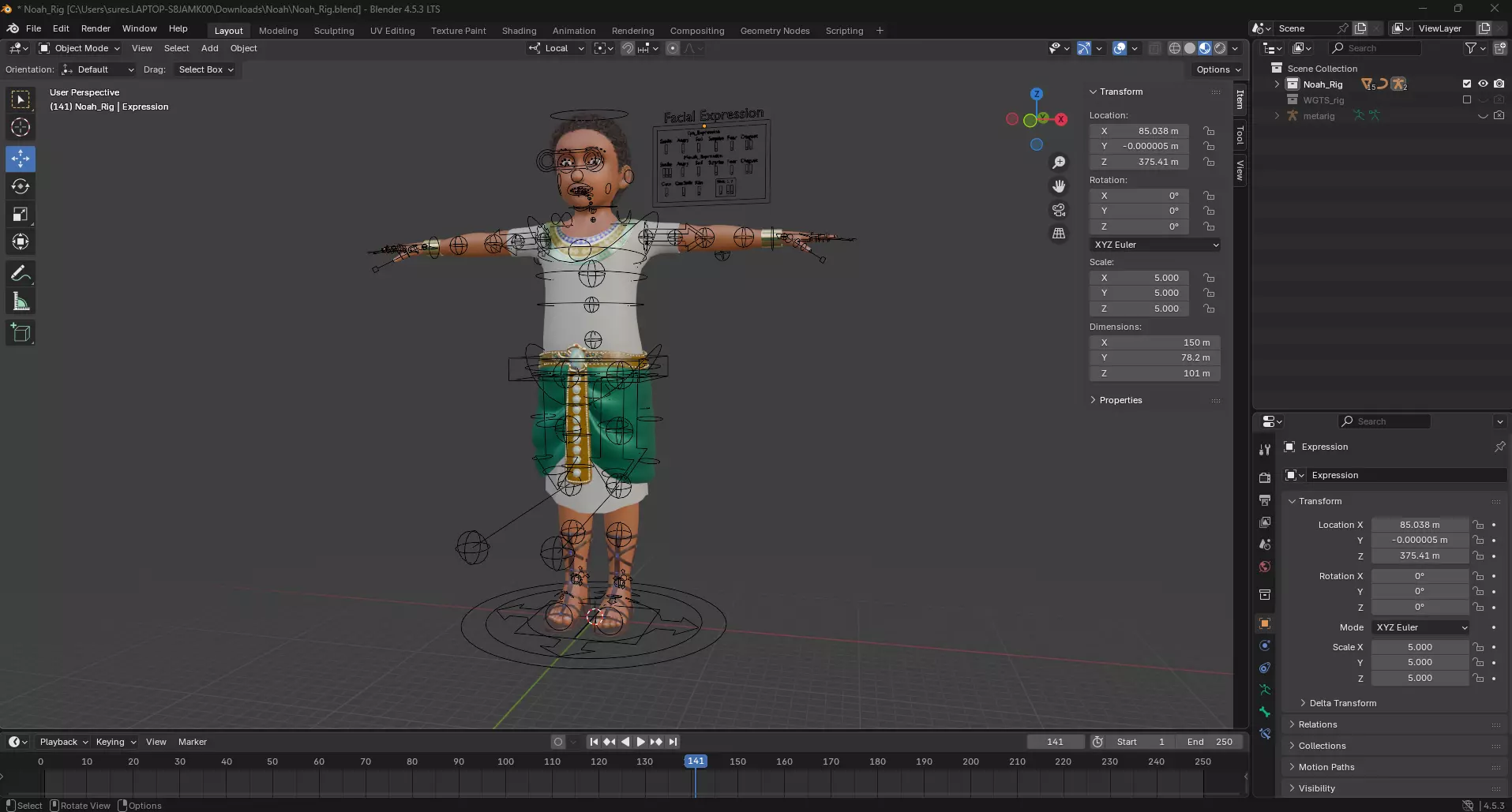Image resolution: width=1512 pixels, height=812 pixels.
Task: Open the Object Mode dropdown
Action: click(x=80, y=48)
